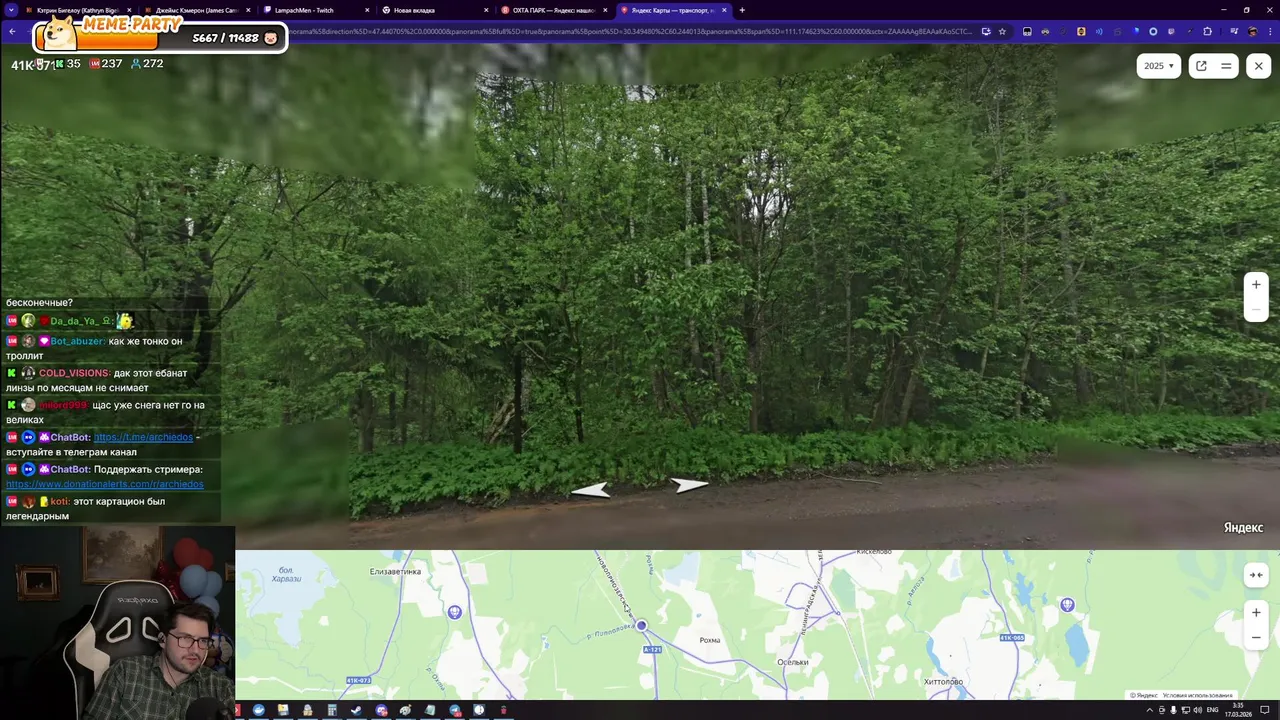Screen dimensions: 1280x720
Task: Click the Da_da_Ya_ username in chat
Action: [74, 321]
